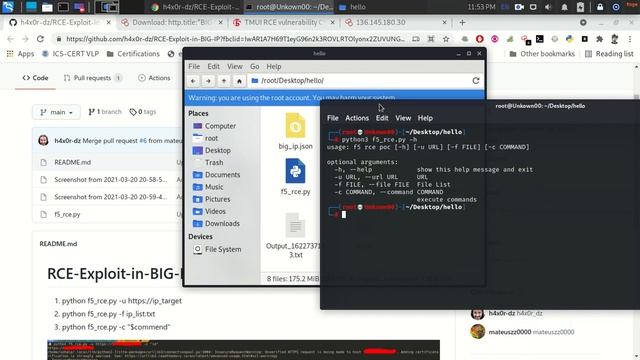
Task: Select Documents in Places sidebar
Action: [x=222, y=175]
